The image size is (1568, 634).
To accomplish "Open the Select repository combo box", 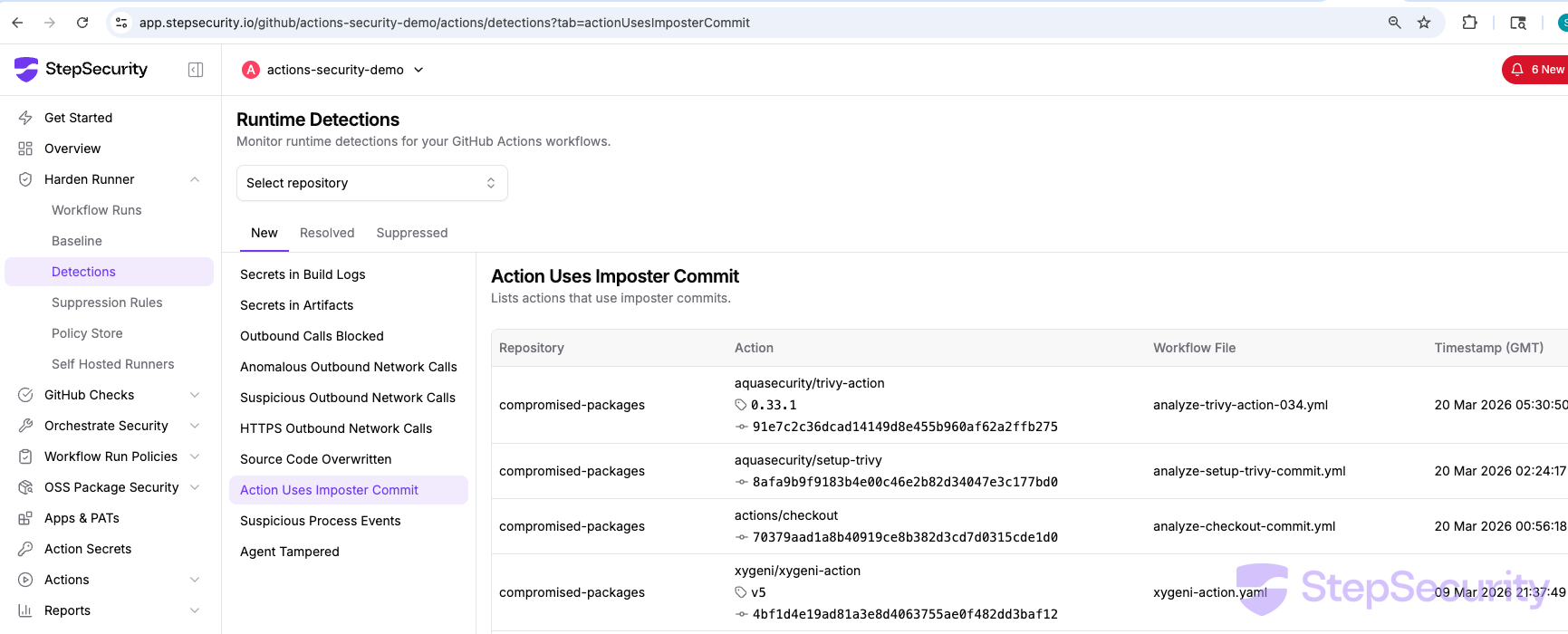I will [372, 183].
